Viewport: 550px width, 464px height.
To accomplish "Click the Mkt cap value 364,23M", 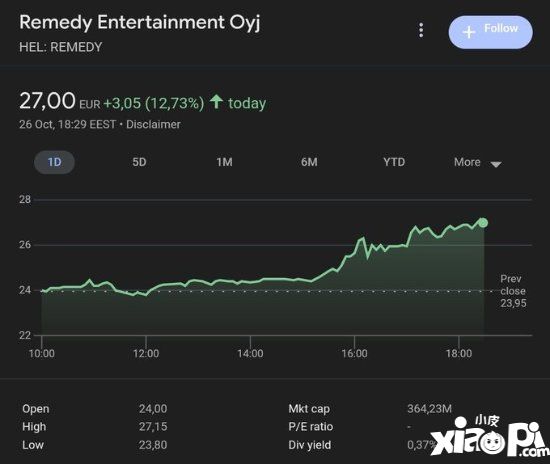I will point(429,409).
